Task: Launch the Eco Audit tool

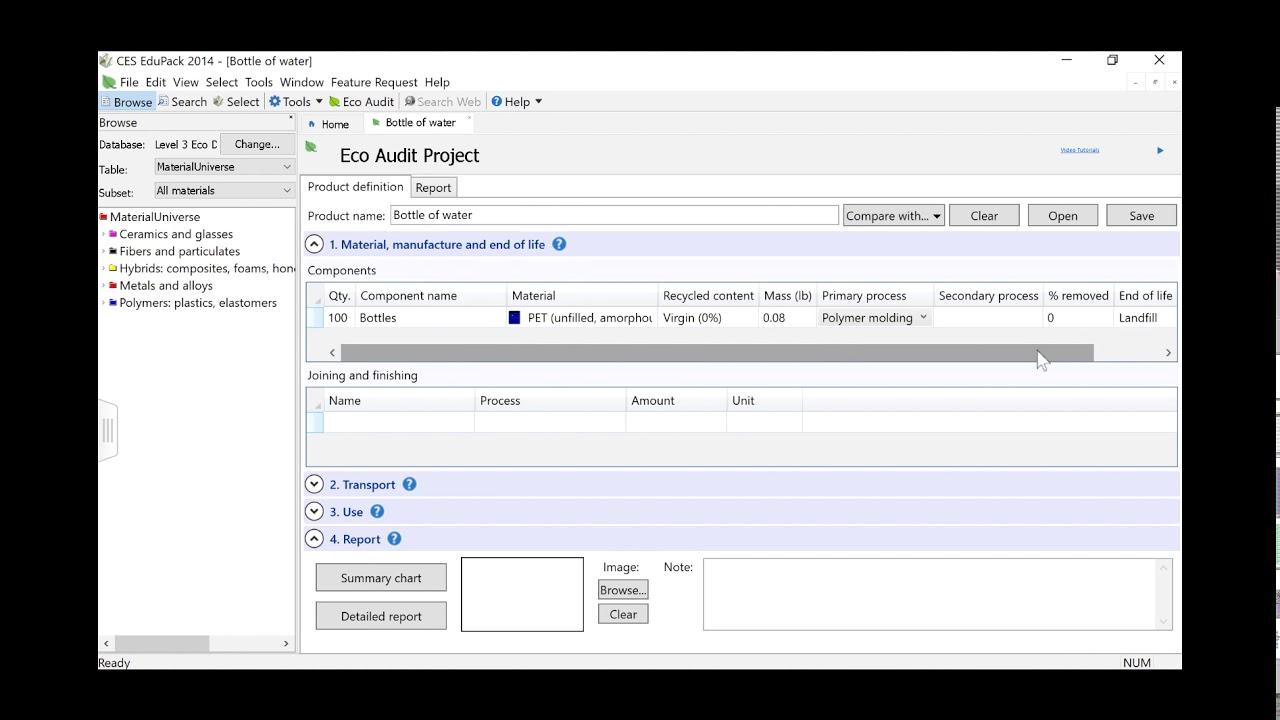Action: 362,102
